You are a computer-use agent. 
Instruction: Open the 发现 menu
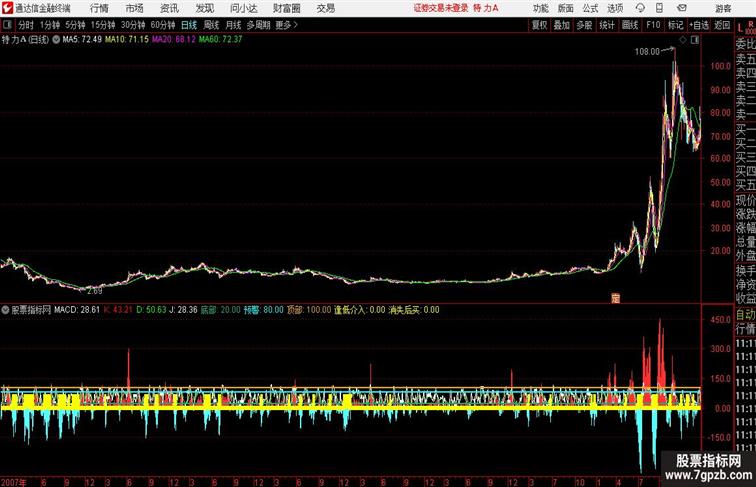[204, 8]
